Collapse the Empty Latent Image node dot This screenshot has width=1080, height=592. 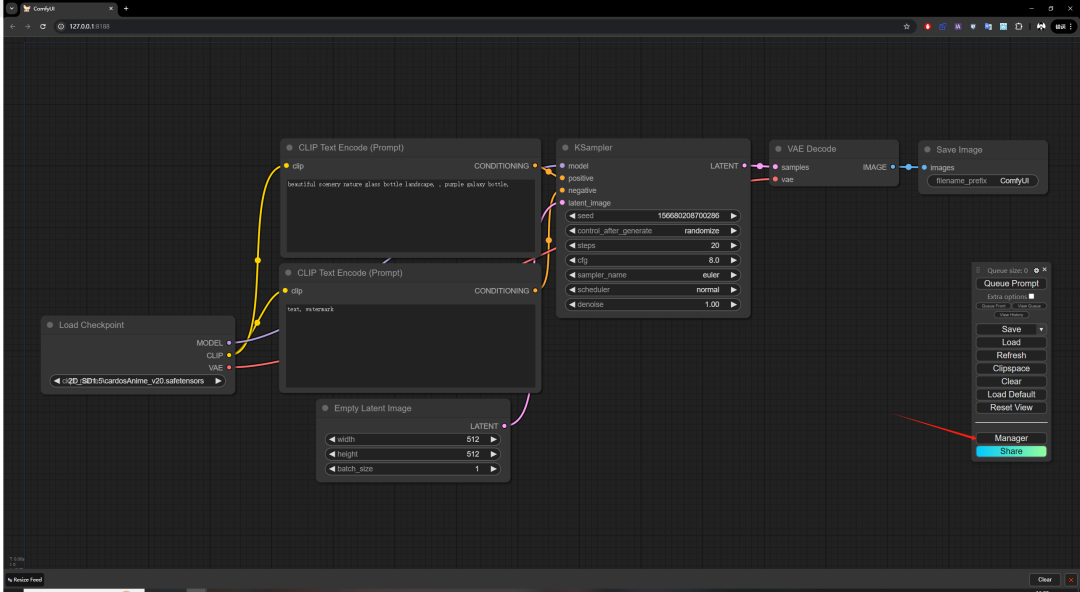pos(325,408)
